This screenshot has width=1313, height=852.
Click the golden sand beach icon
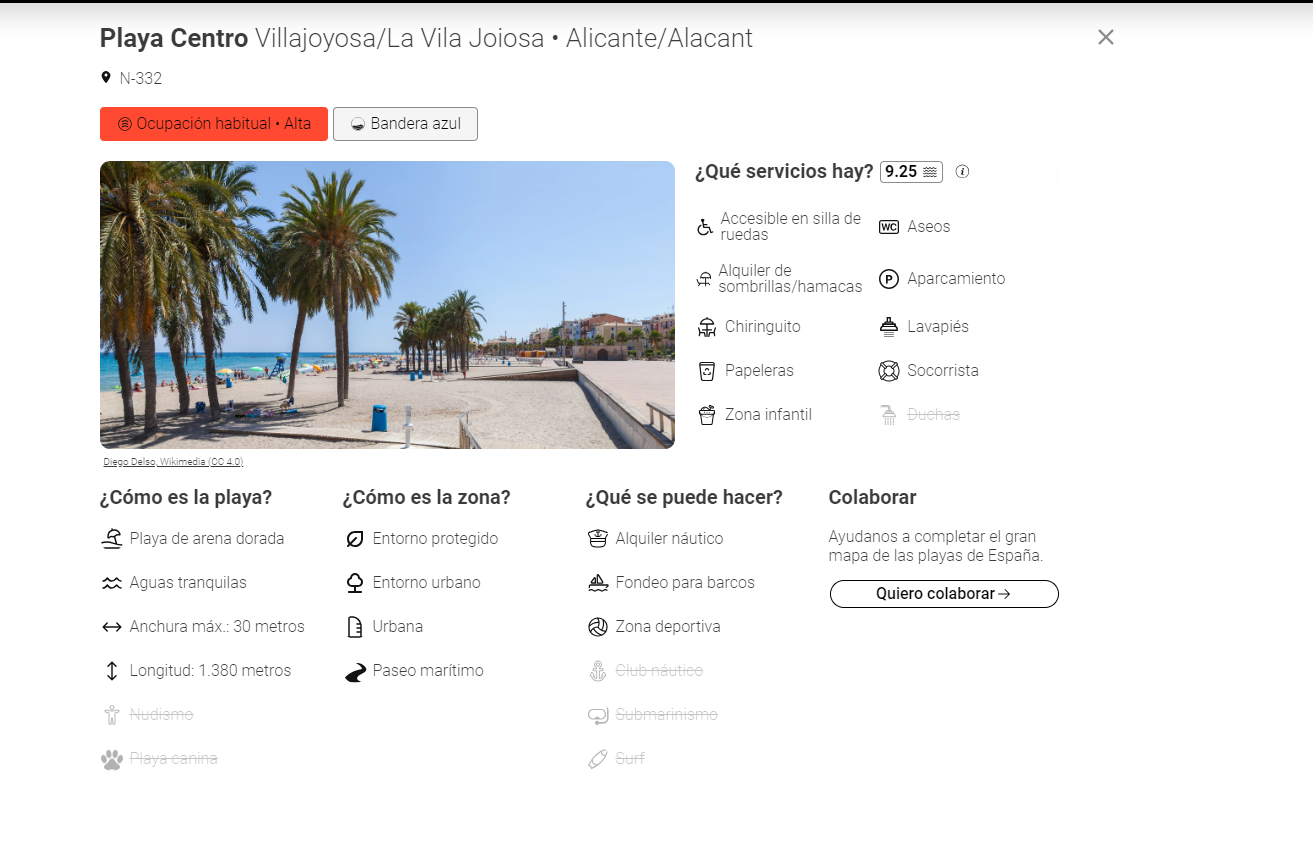pos(111,539)
